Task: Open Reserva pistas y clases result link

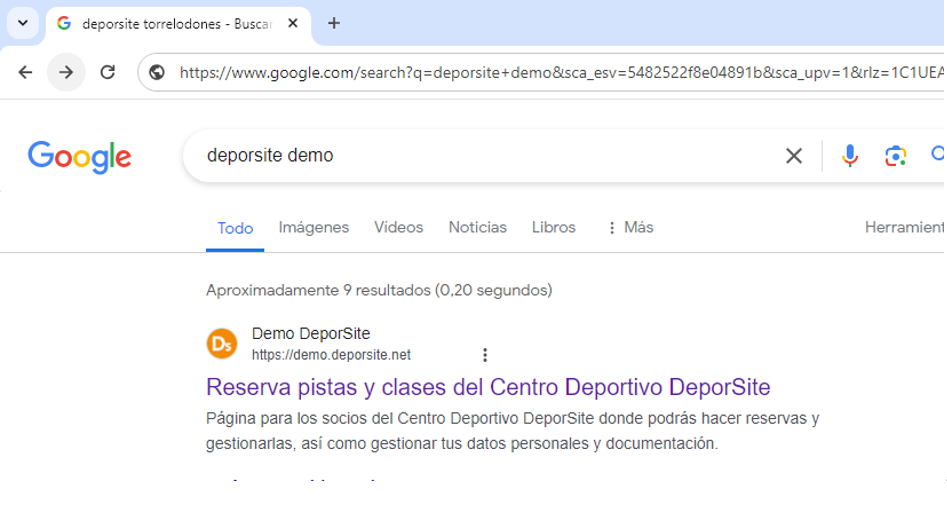Action: click(488, 387)
